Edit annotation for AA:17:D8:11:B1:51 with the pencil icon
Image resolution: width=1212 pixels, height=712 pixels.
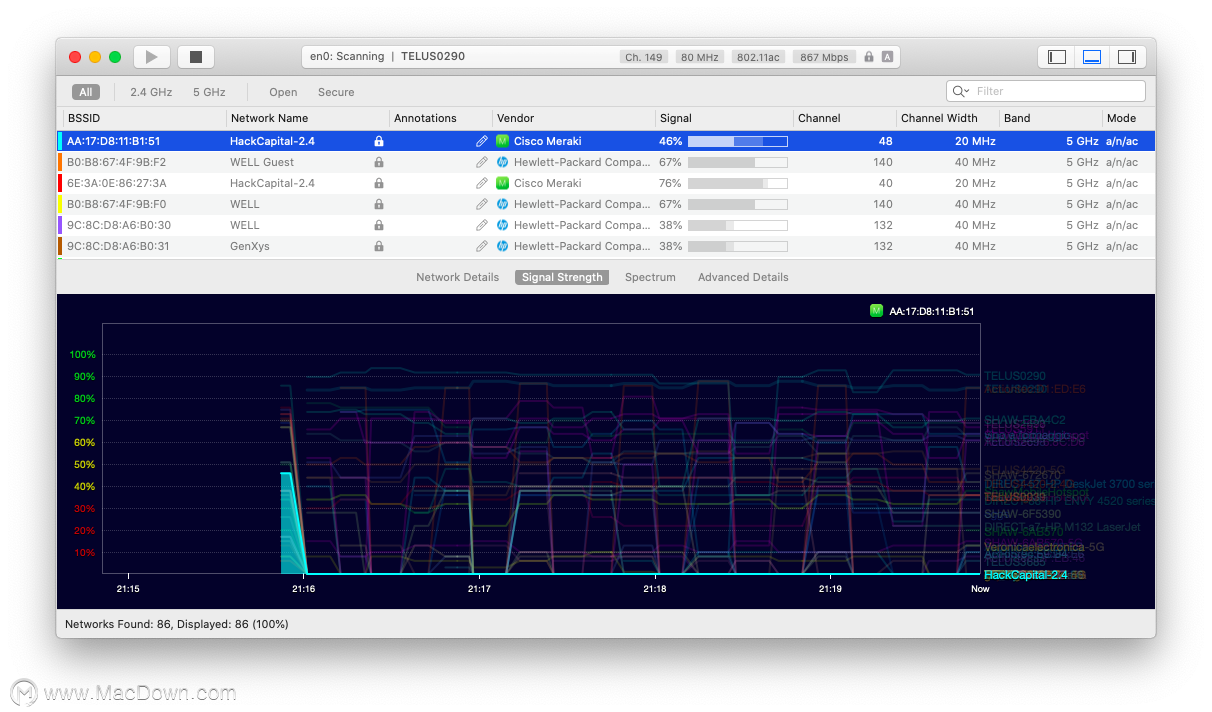pyautogui.click(x=482, y=141)
